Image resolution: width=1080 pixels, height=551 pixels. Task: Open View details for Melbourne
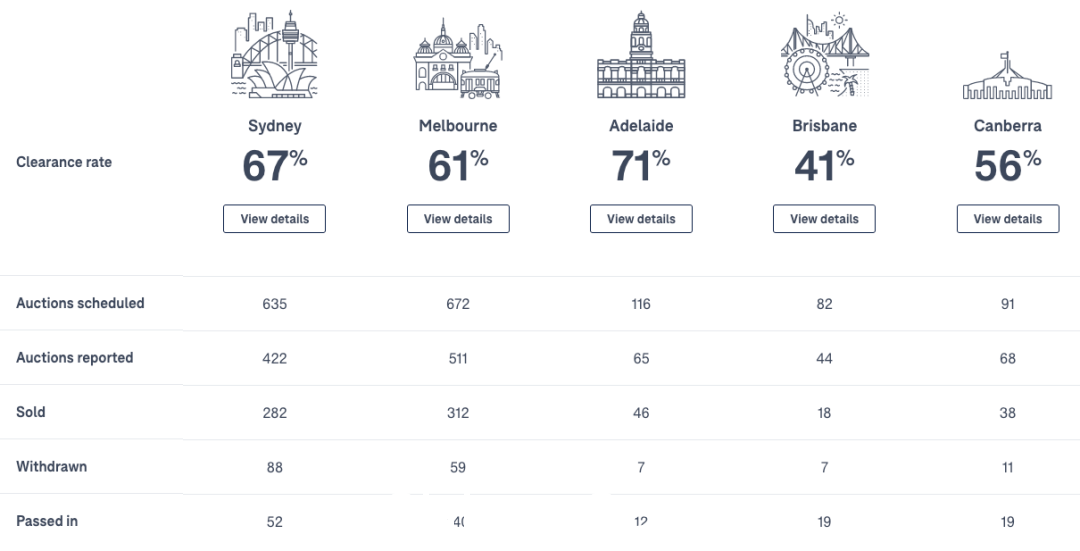[x=458, y=219]
